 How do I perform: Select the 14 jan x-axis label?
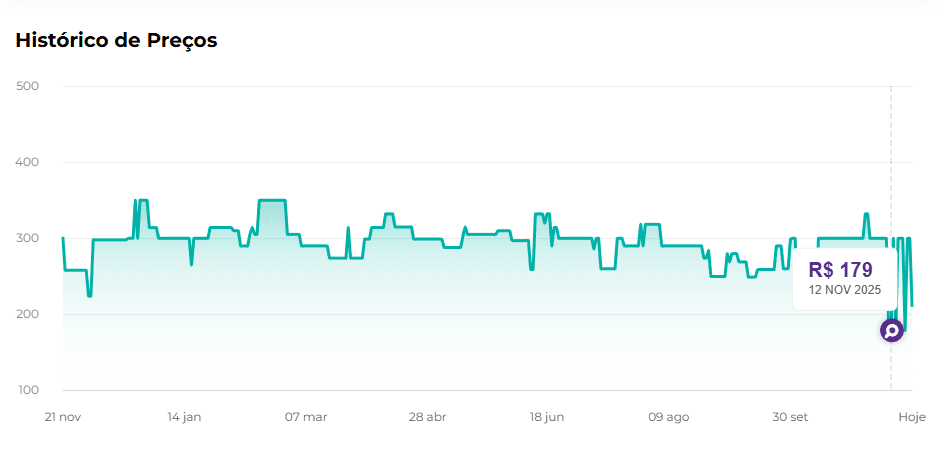(x=184, y=417)
